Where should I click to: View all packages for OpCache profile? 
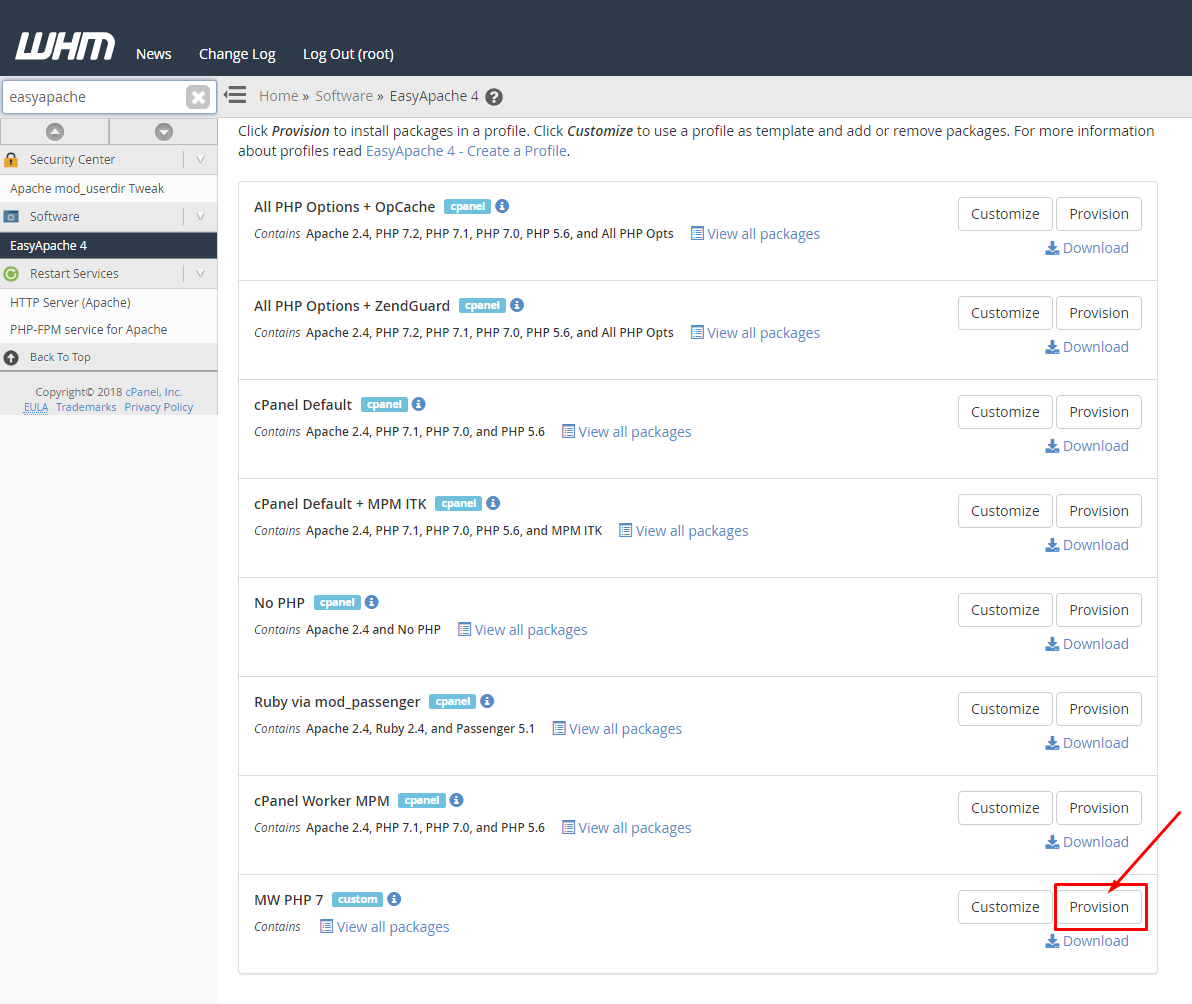[x=756, y=234]
